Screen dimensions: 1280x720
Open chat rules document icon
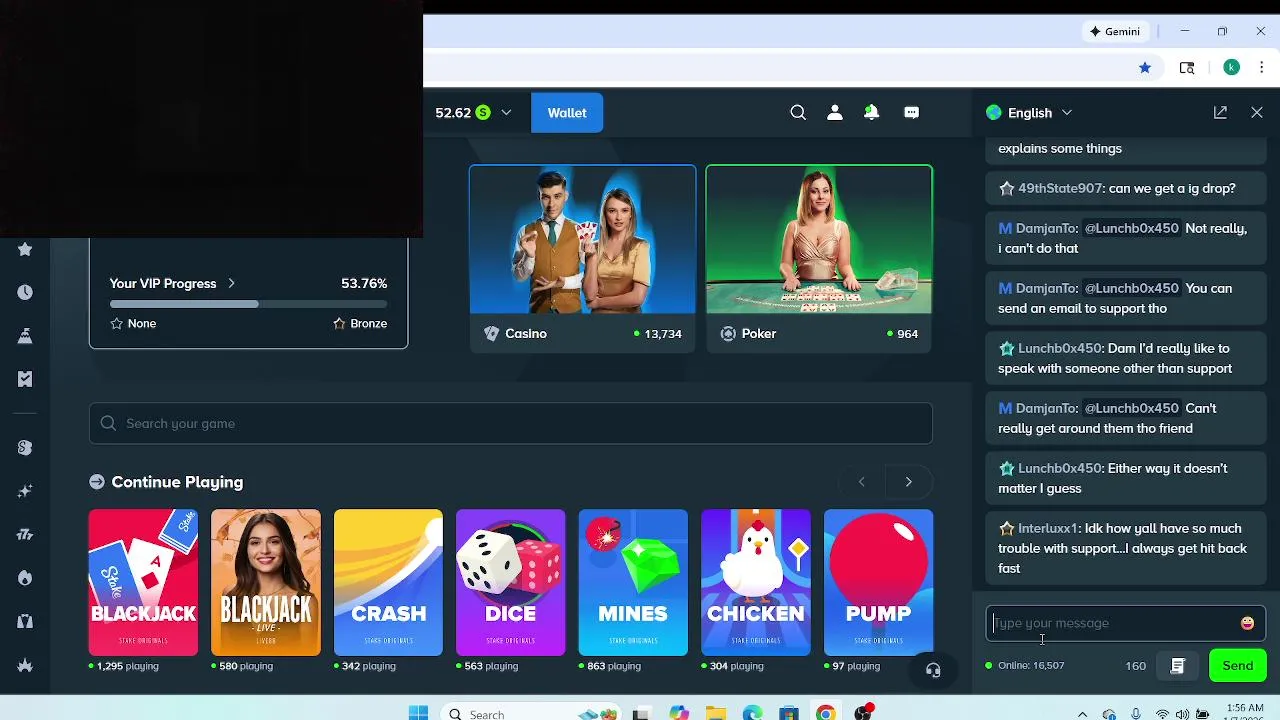pyautogui.click(x=1178, y=666)
